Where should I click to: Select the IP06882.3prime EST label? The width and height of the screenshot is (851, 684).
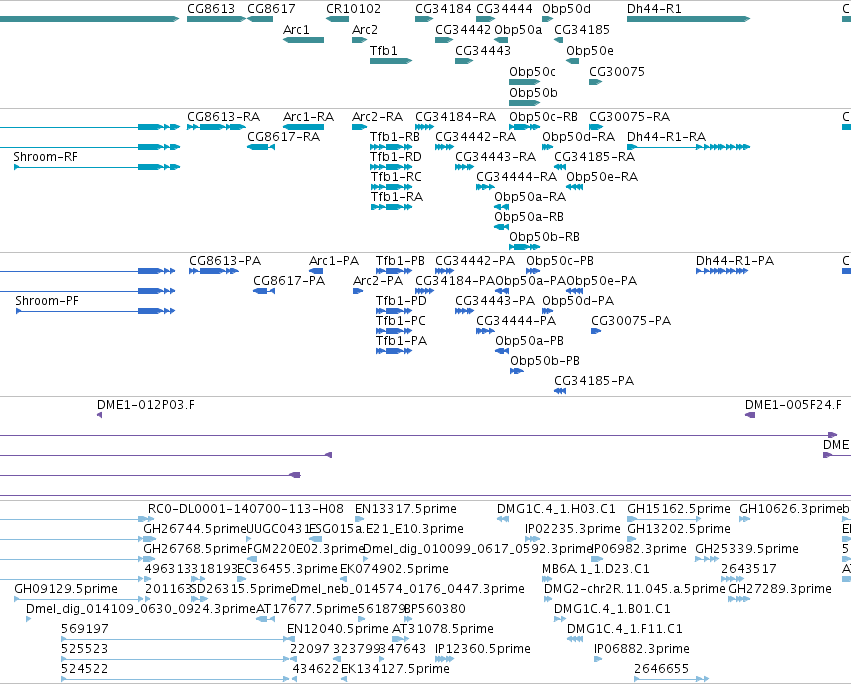point(642,649)
